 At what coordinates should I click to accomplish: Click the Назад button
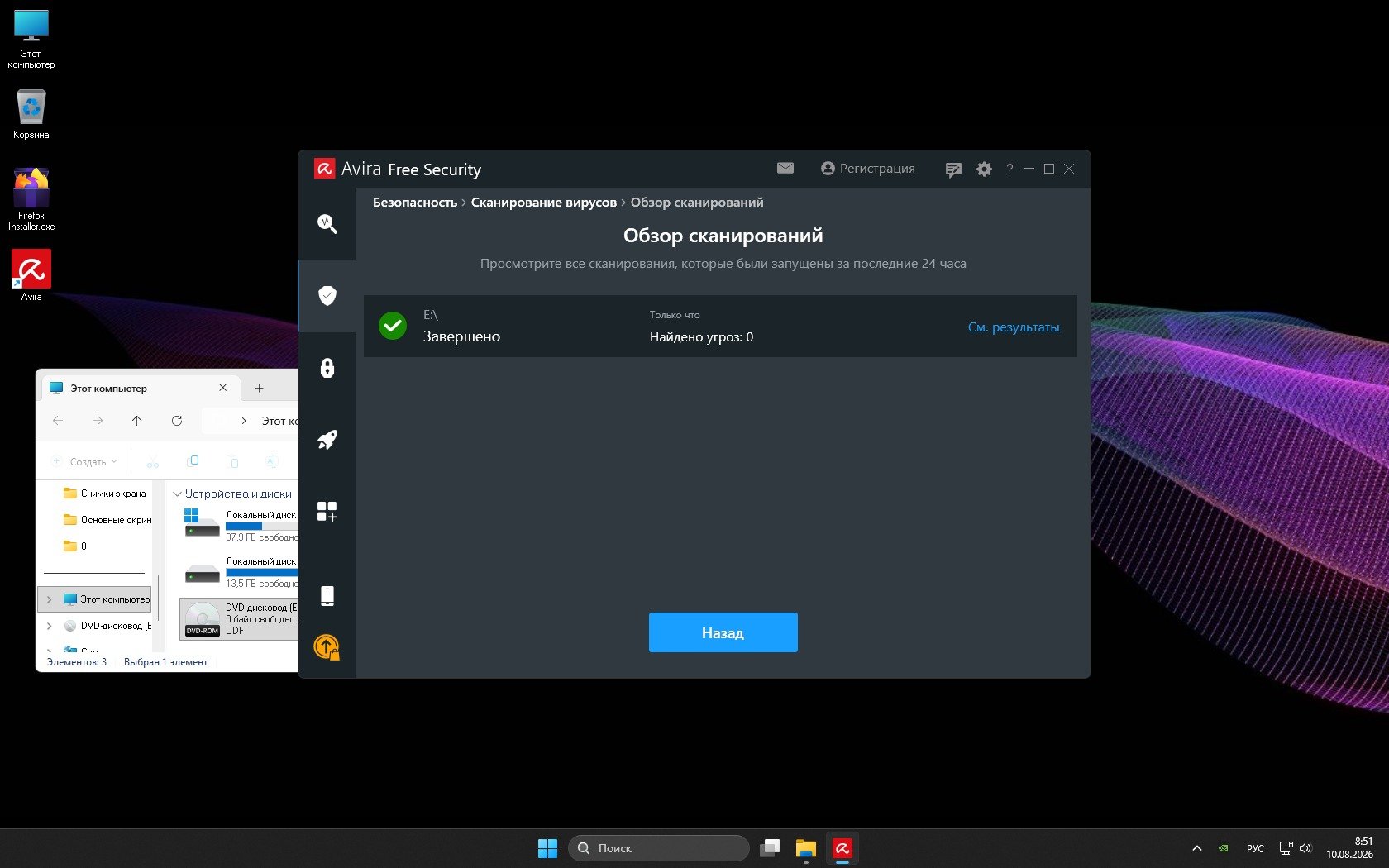pos(723,632)
